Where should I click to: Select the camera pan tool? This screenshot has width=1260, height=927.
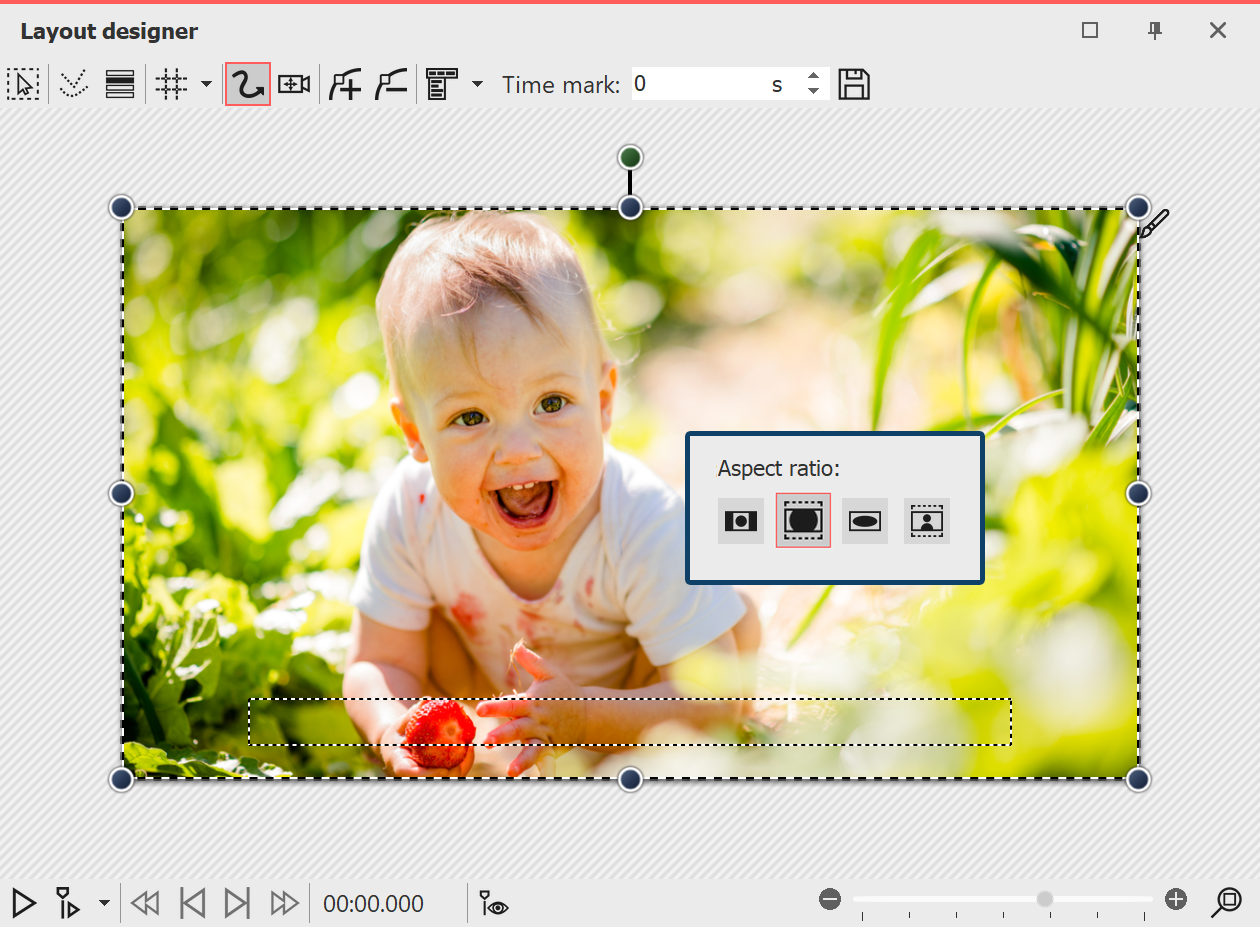click(291, 84)
